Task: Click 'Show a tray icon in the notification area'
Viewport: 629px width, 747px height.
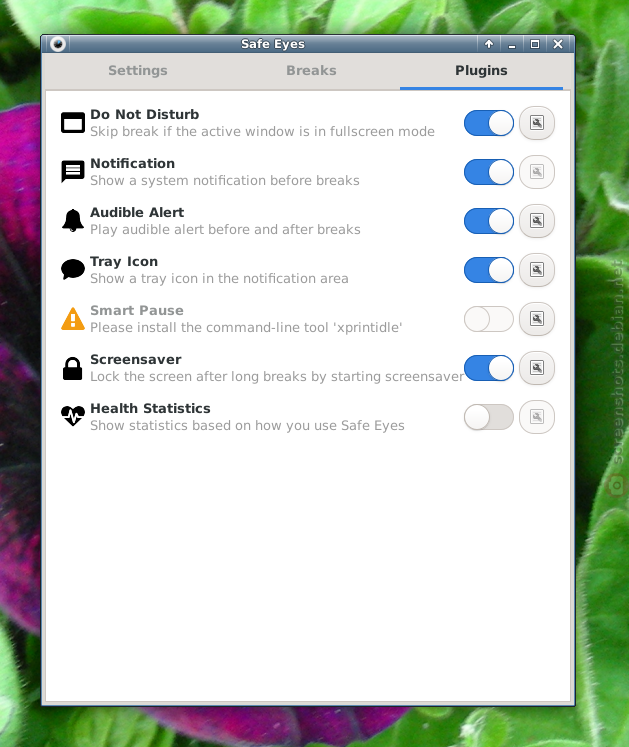Action: [219, 279]
